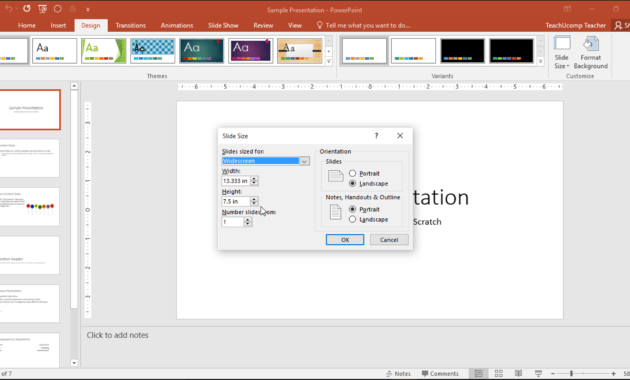The height and width of the screenshot is (380, 630).
Task: Select the white Office theme thumbnail
Action: click(54, 51)
